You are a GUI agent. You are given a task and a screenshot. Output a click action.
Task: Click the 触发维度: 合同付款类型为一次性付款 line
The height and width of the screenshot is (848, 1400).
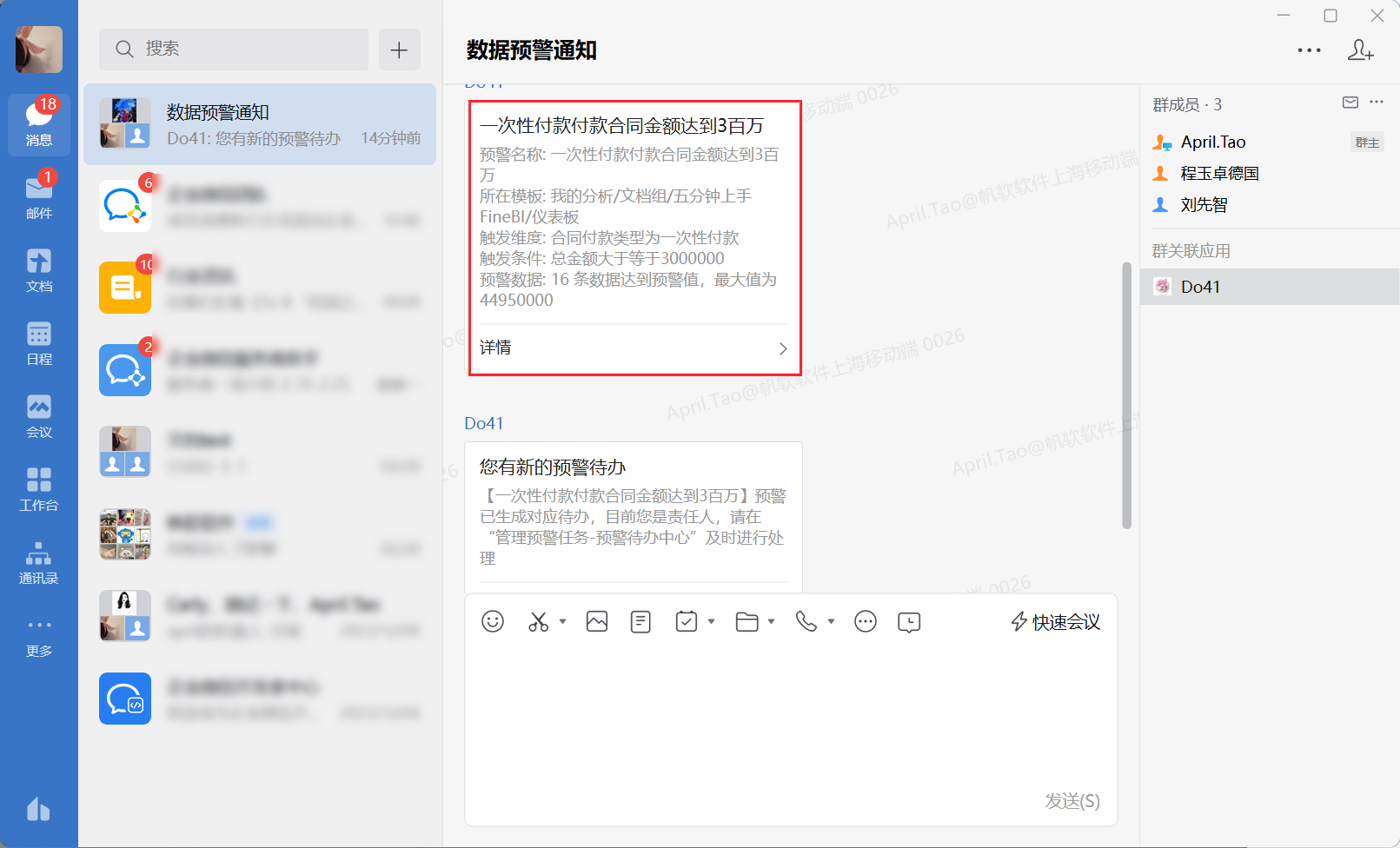pyautogui.click(x=609, y=237)
